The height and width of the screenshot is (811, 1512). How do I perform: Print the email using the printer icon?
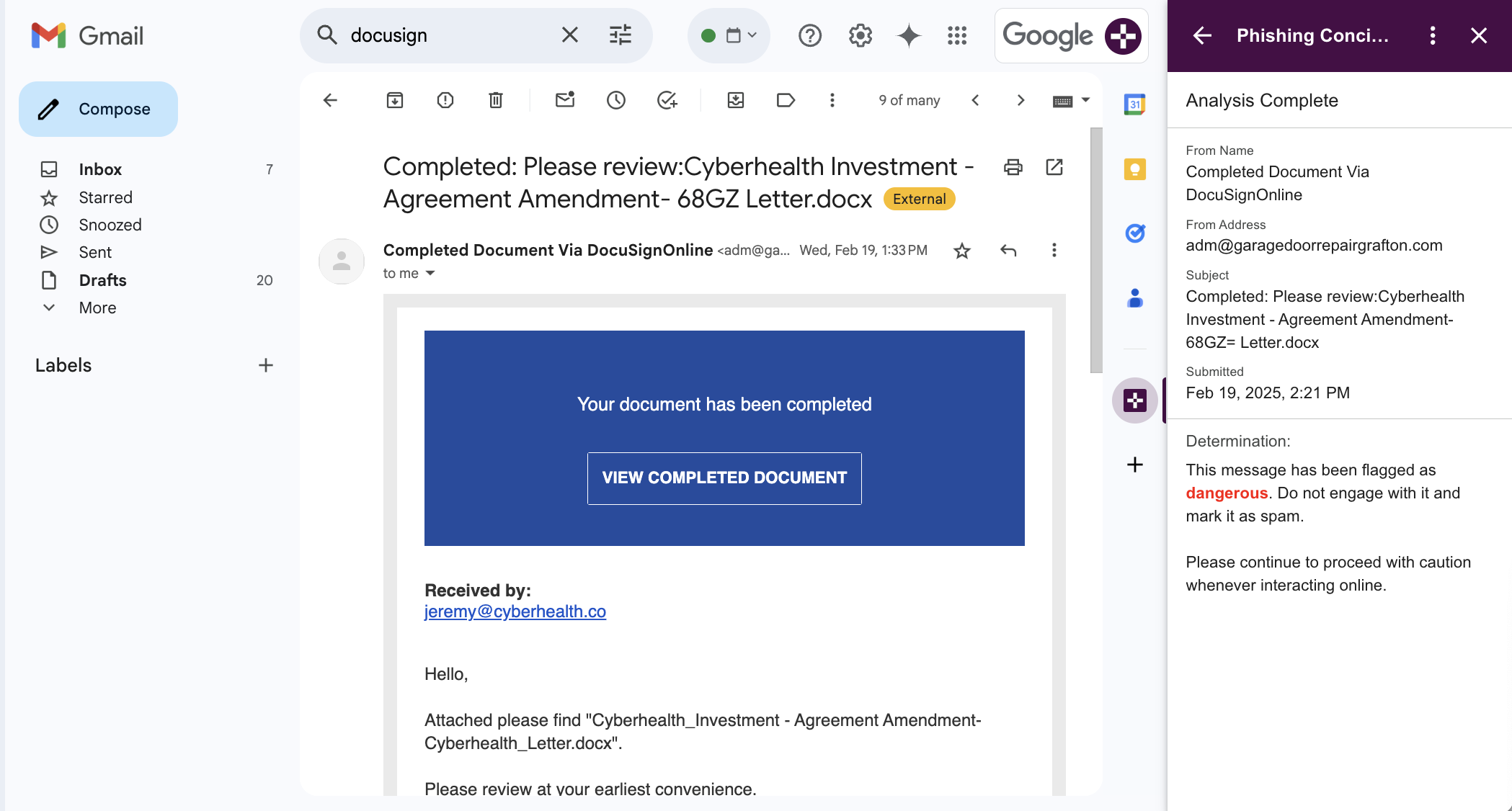(1013, 167)
